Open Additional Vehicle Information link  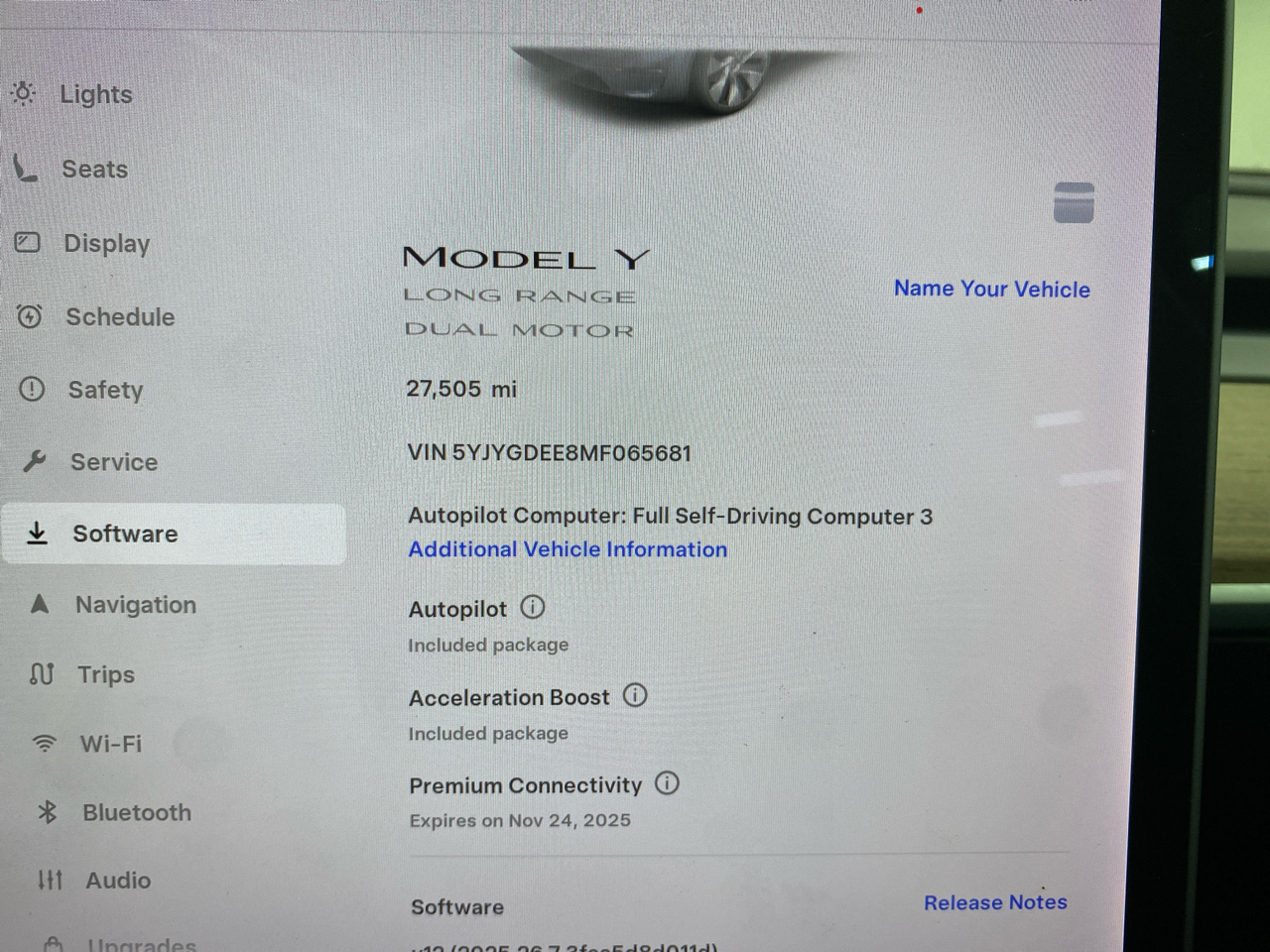[568, 549]
